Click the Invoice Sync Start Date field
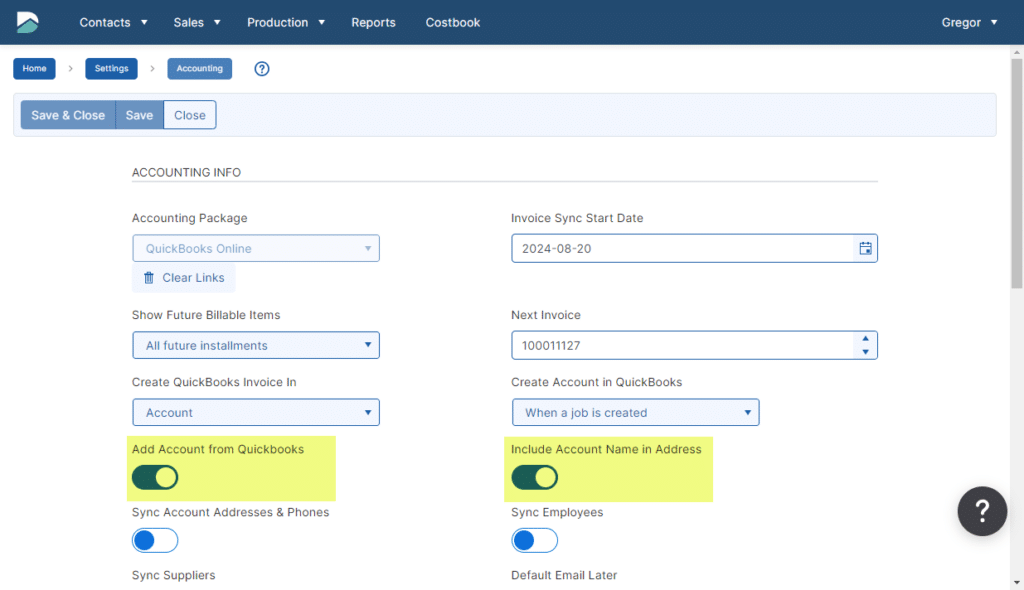1024x590 pixels. coord(680,248)
